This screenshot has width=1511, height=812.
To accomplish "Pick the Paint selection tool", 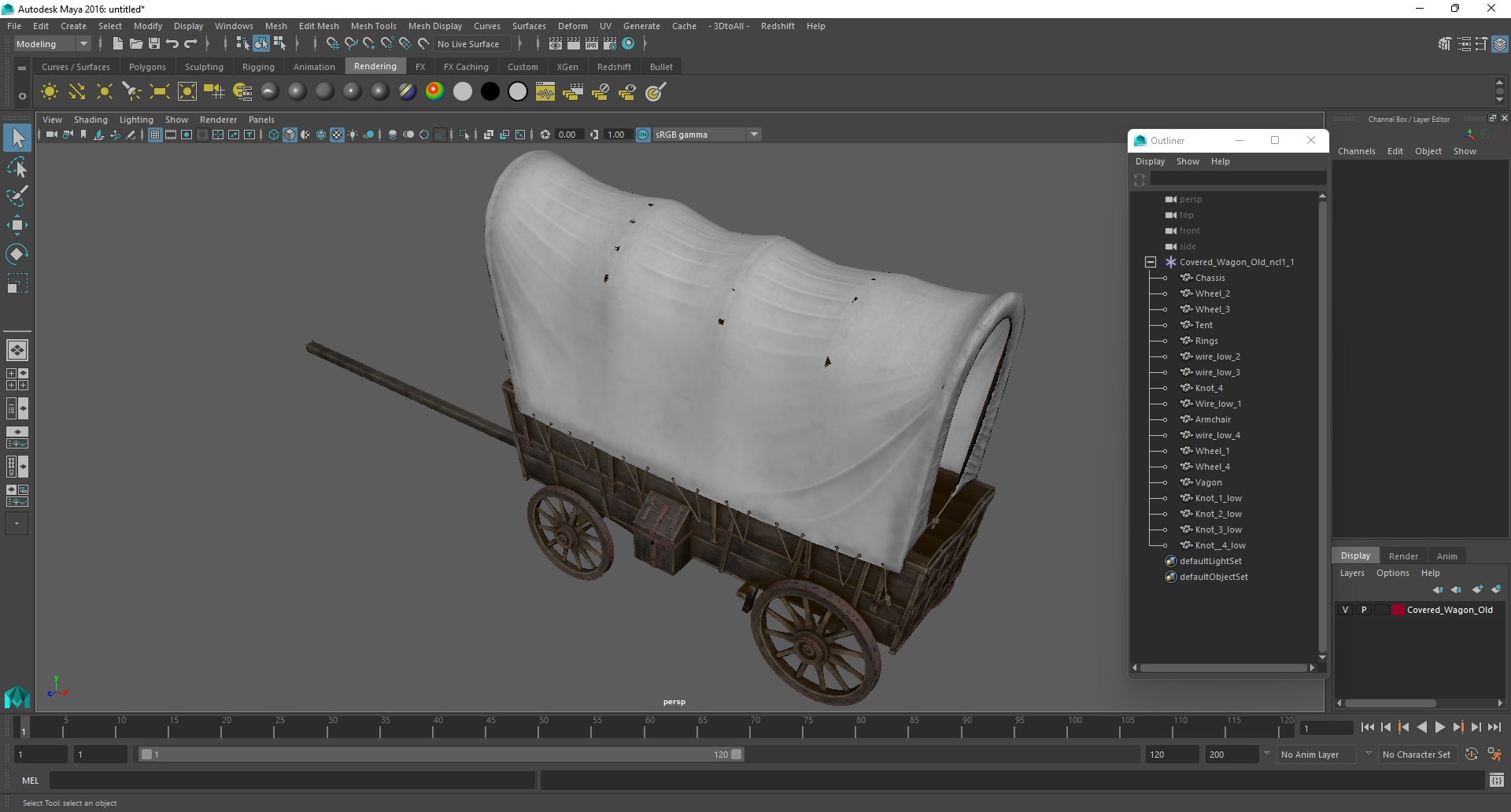I will (x=17, y=196).
